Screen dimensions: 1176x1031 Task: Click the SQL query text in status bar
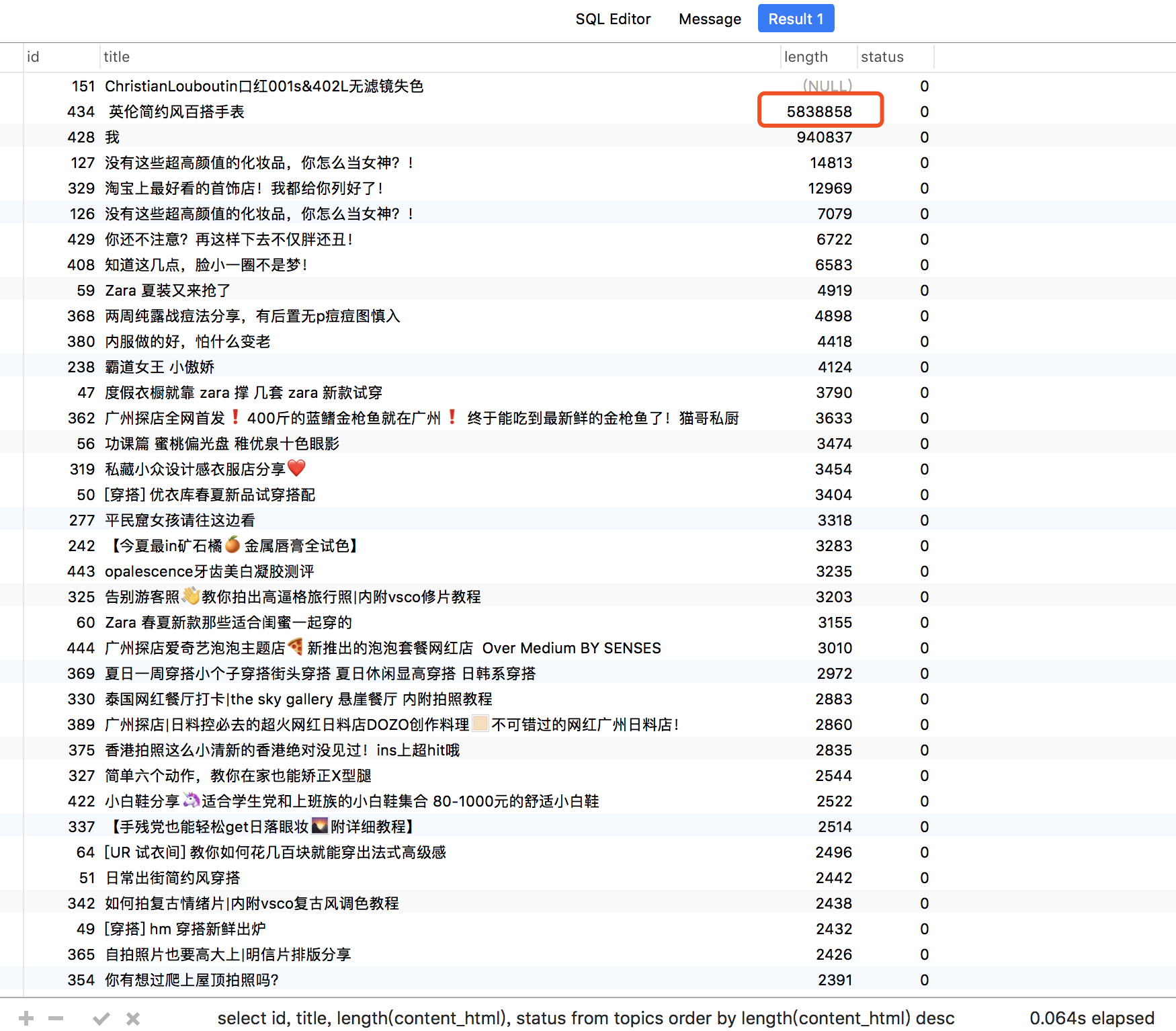click(585, 1018)
